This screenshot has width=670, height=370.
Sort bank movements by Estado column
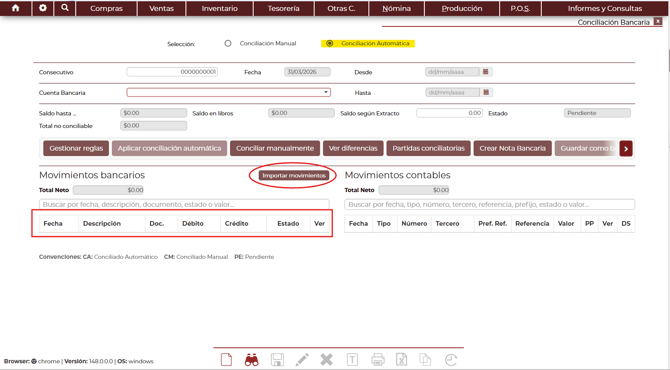pyautogui.click(x=288, y=223)
